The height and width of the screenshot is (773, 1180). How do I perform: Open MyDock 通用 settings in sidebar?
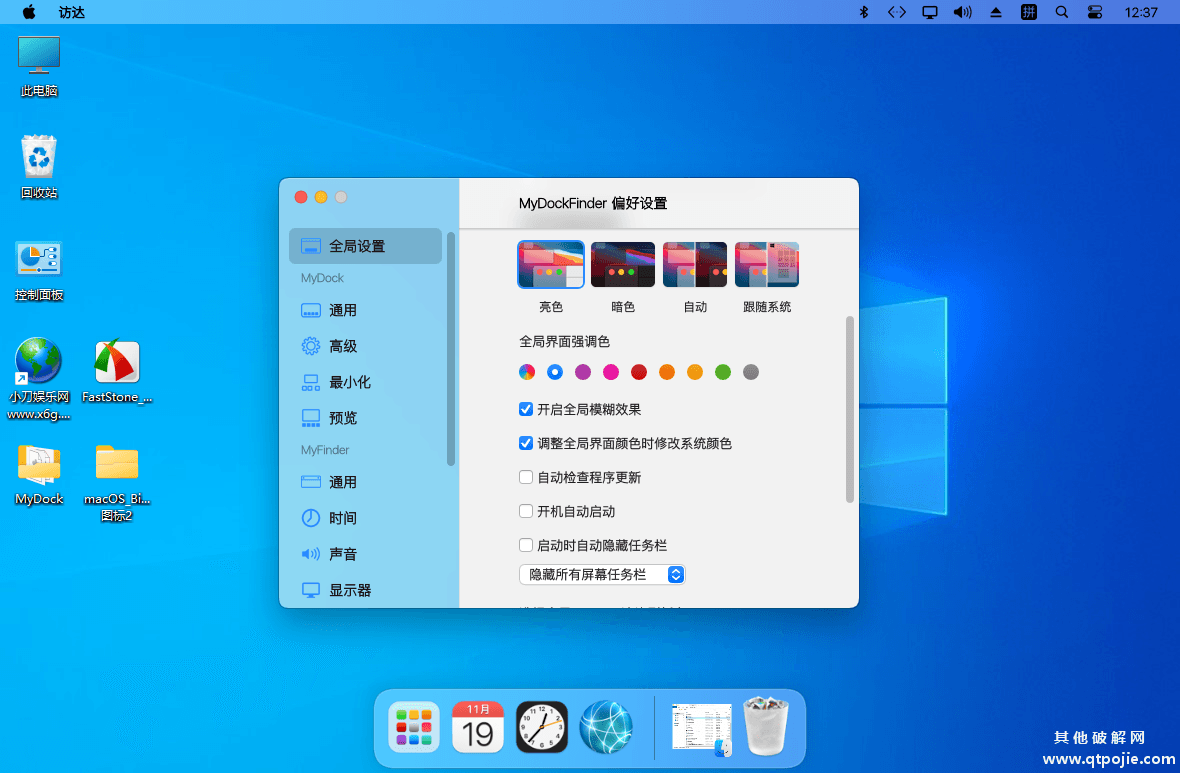tap(365, 310)
